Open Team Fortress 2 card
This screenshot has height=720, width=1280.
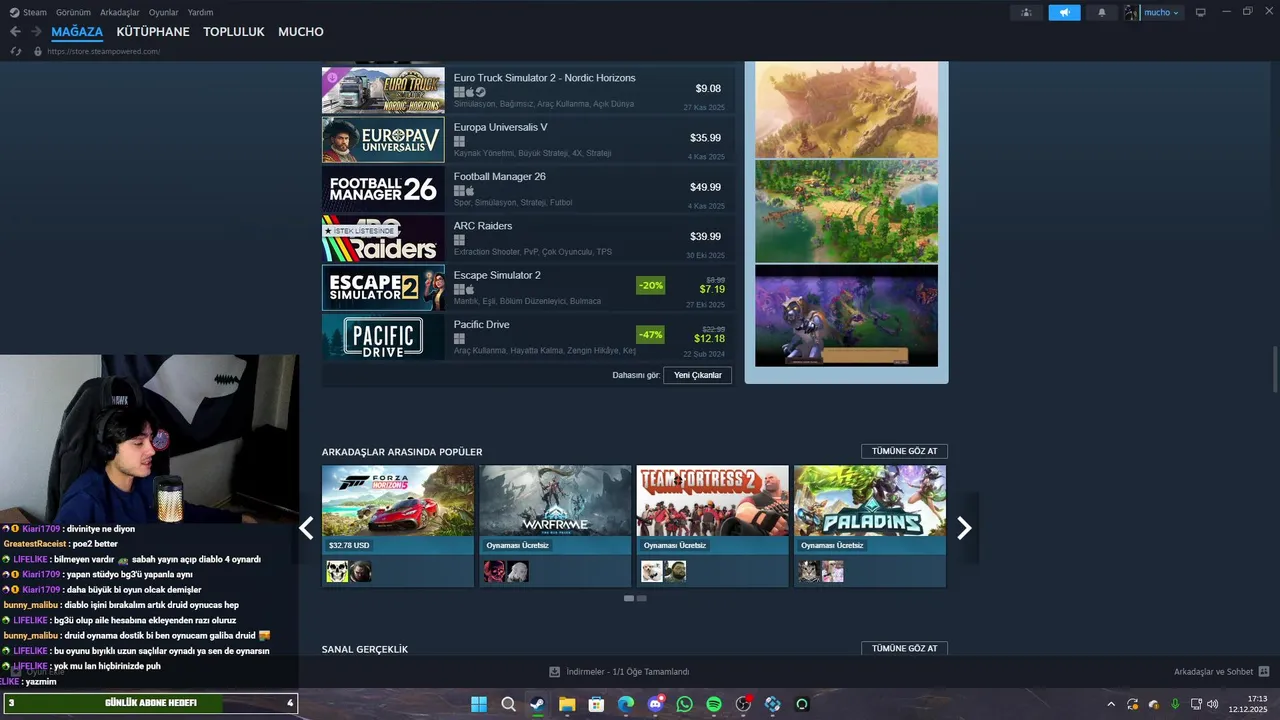point(713,526)
